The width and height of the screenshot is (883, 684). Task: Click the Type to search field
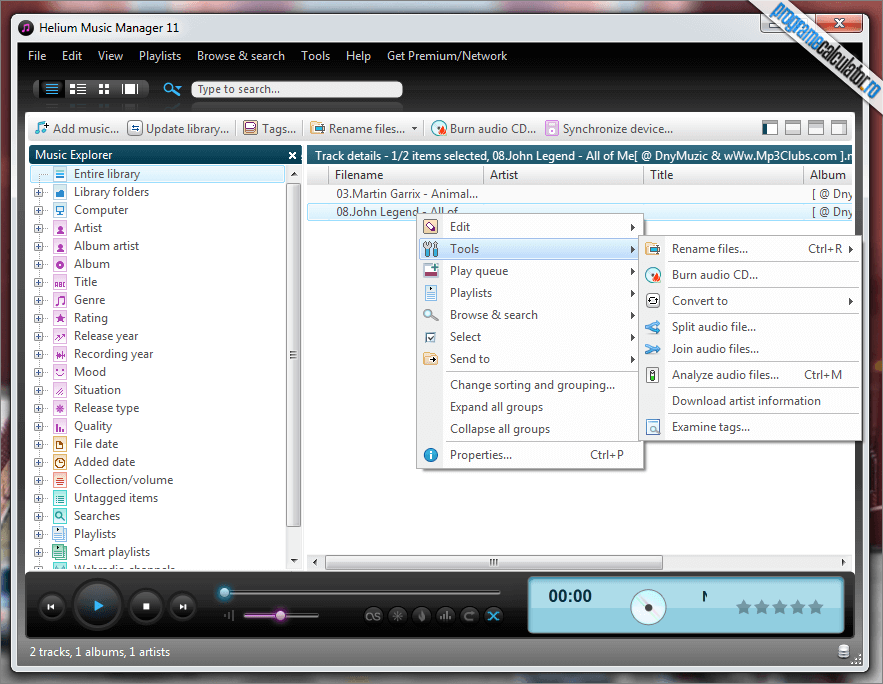[297, 89]
